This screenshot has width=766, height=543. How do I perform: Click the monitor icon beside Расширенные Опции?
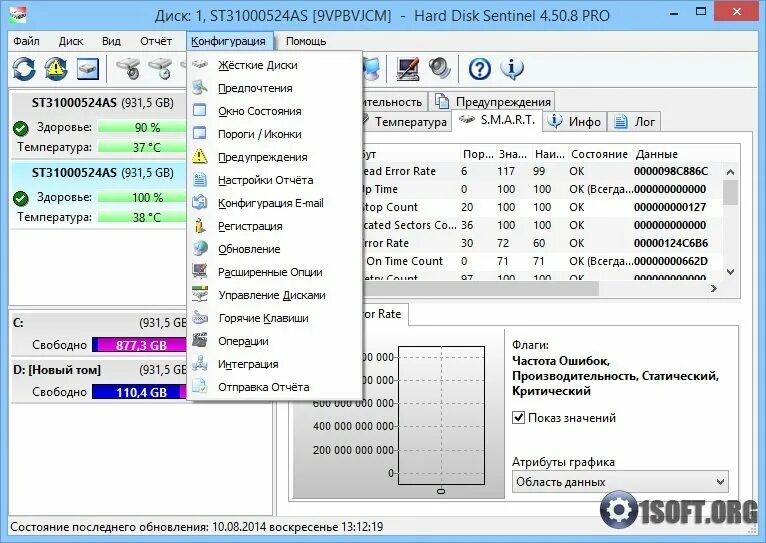click(200, 271)
